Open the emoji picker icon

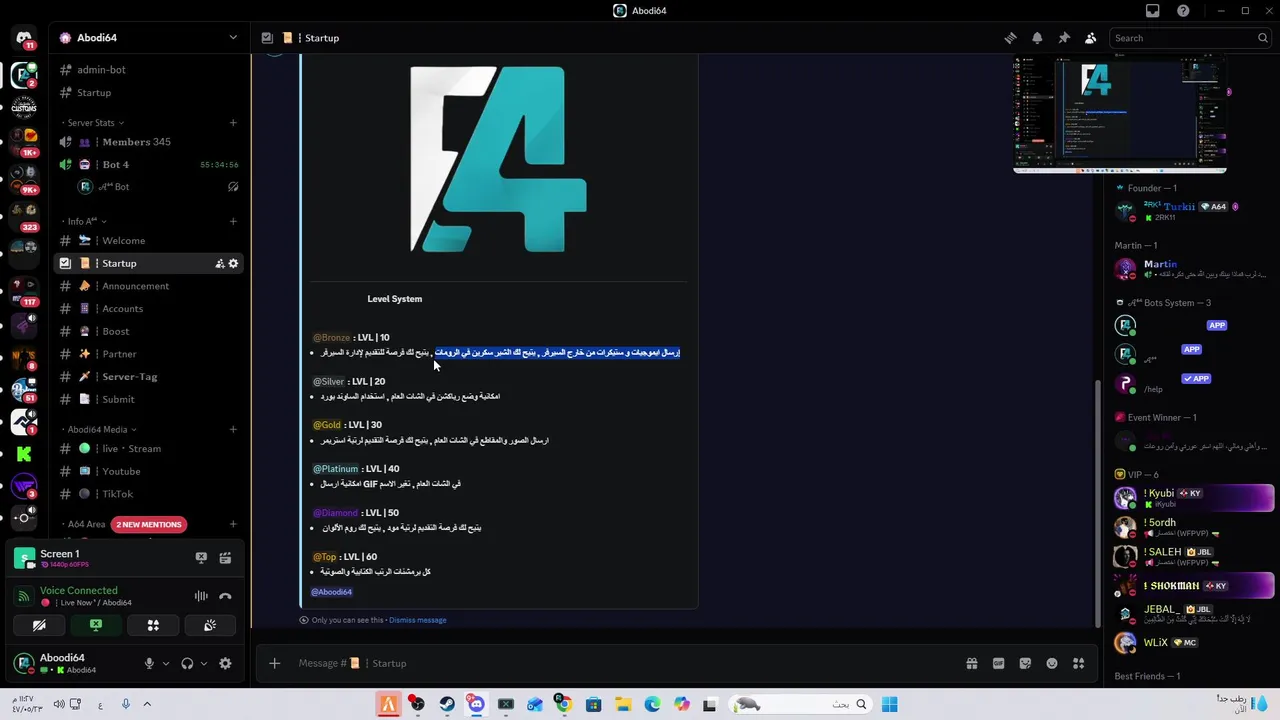tap(1052, 663)
